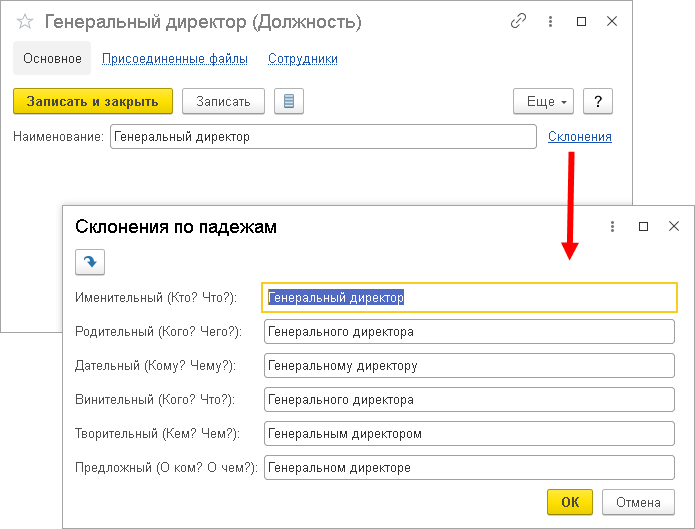Viewport: 695px width, 529px height.
Task: Click the document report icon button
Action: [288, 101]
